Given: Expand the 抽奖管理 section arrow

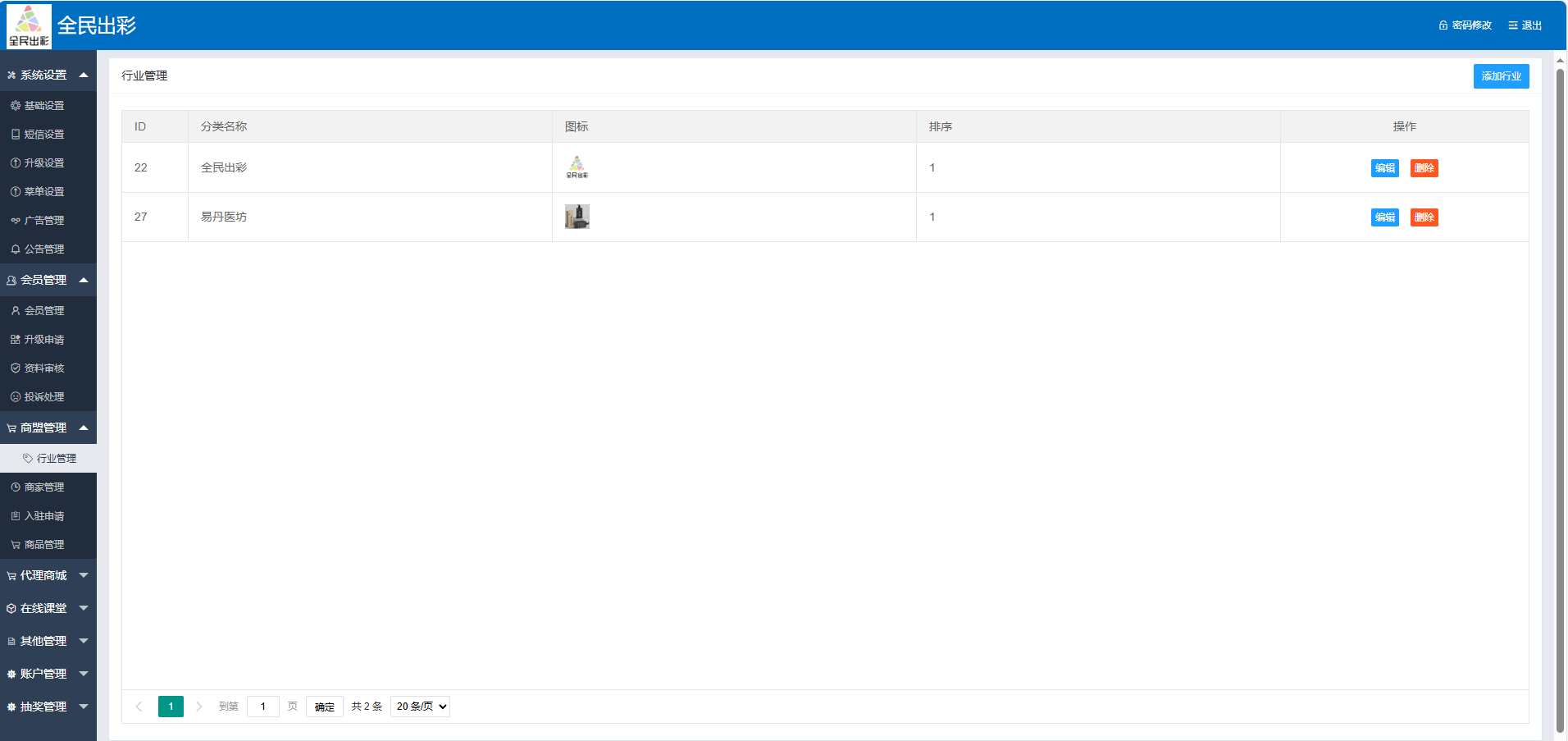Looking at the screenshot, I should click(84, 707).
